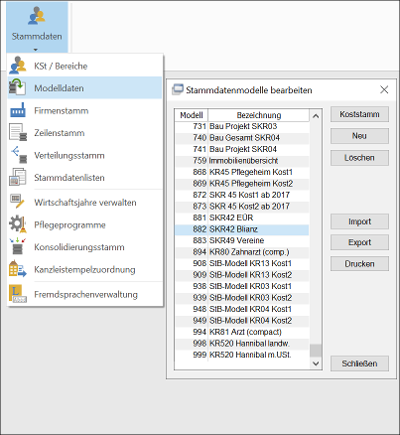The image size is (400, 435).
Task: Click the Löschen button
Action: click(359, 158)
